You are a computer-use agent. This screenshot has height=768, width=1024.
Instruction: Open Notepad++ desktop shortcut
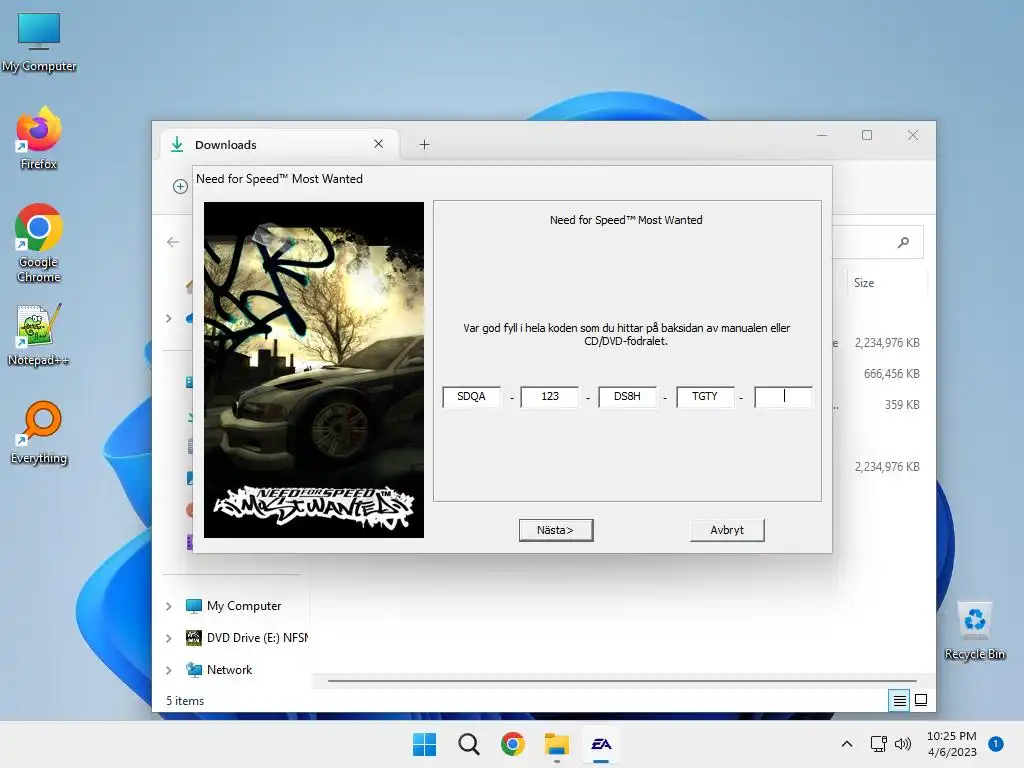39,334
